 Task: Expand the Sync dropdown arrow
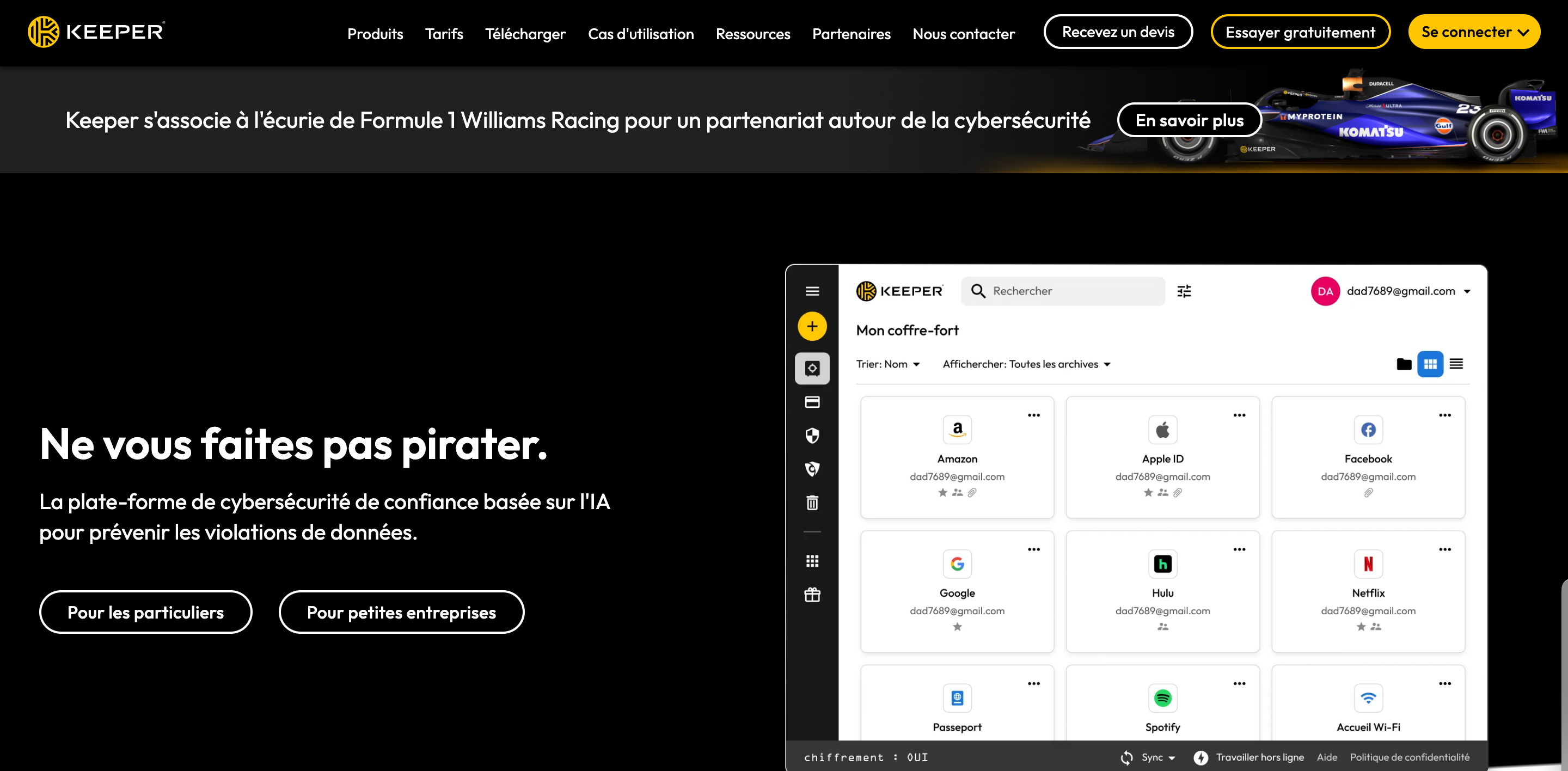click(1171, 758)
